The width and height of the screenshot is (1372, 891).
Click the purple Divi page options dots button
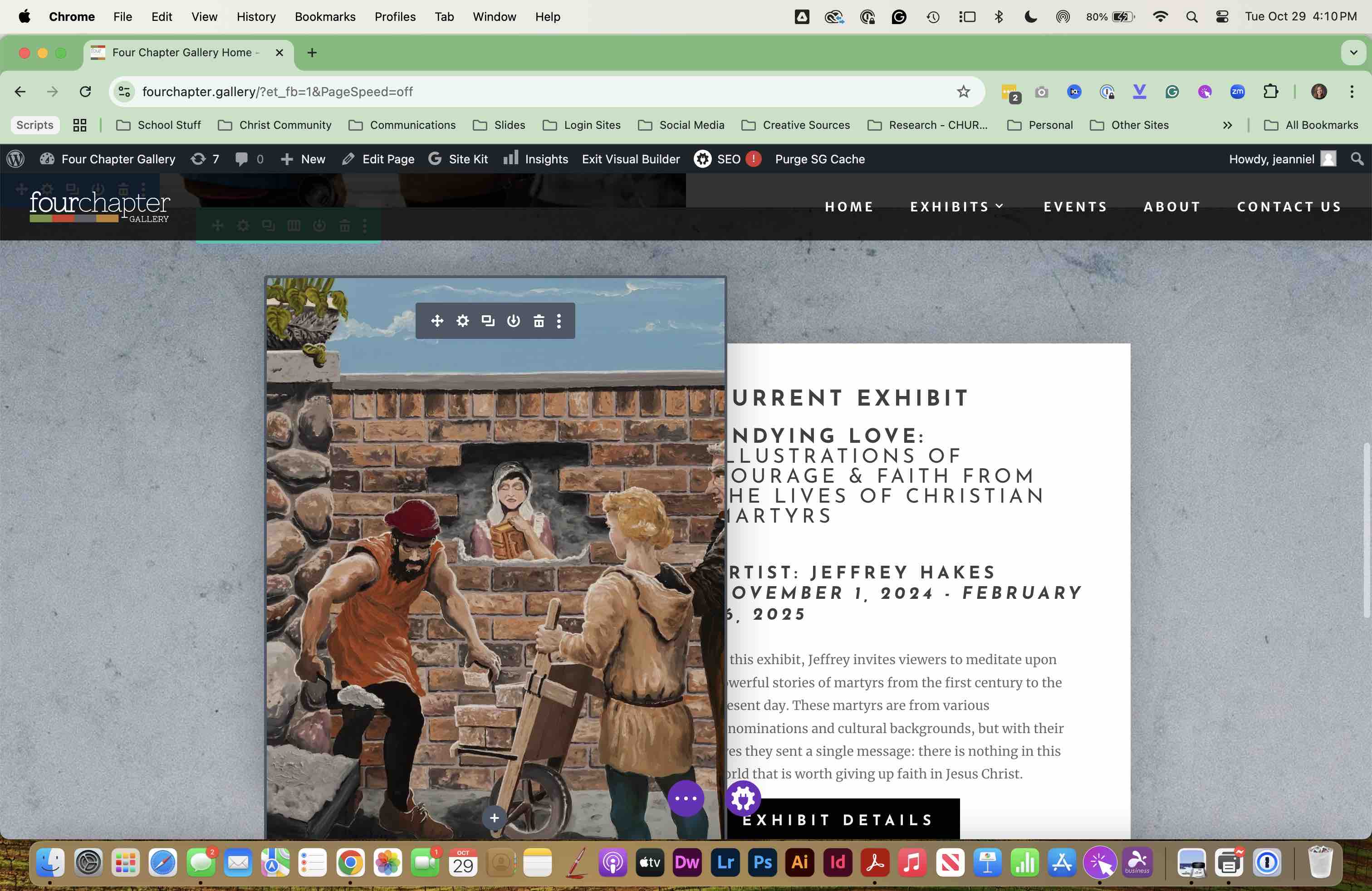686,798
